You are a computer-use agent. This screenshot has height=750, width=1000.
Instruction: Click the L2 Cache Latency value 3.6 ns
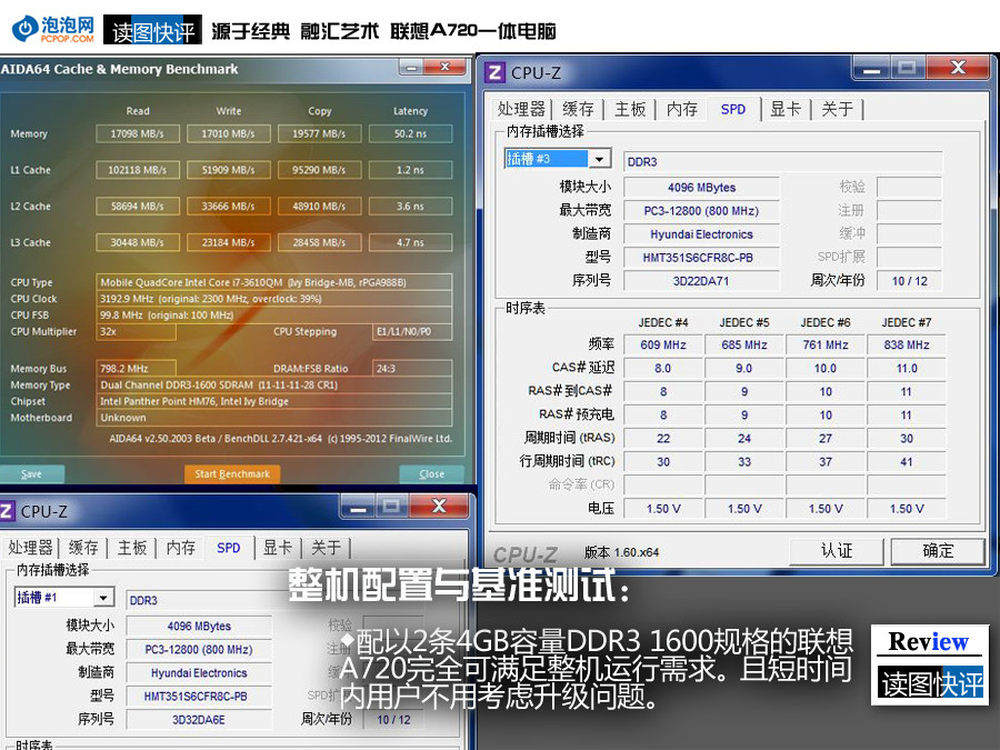[x=410, y=207]
